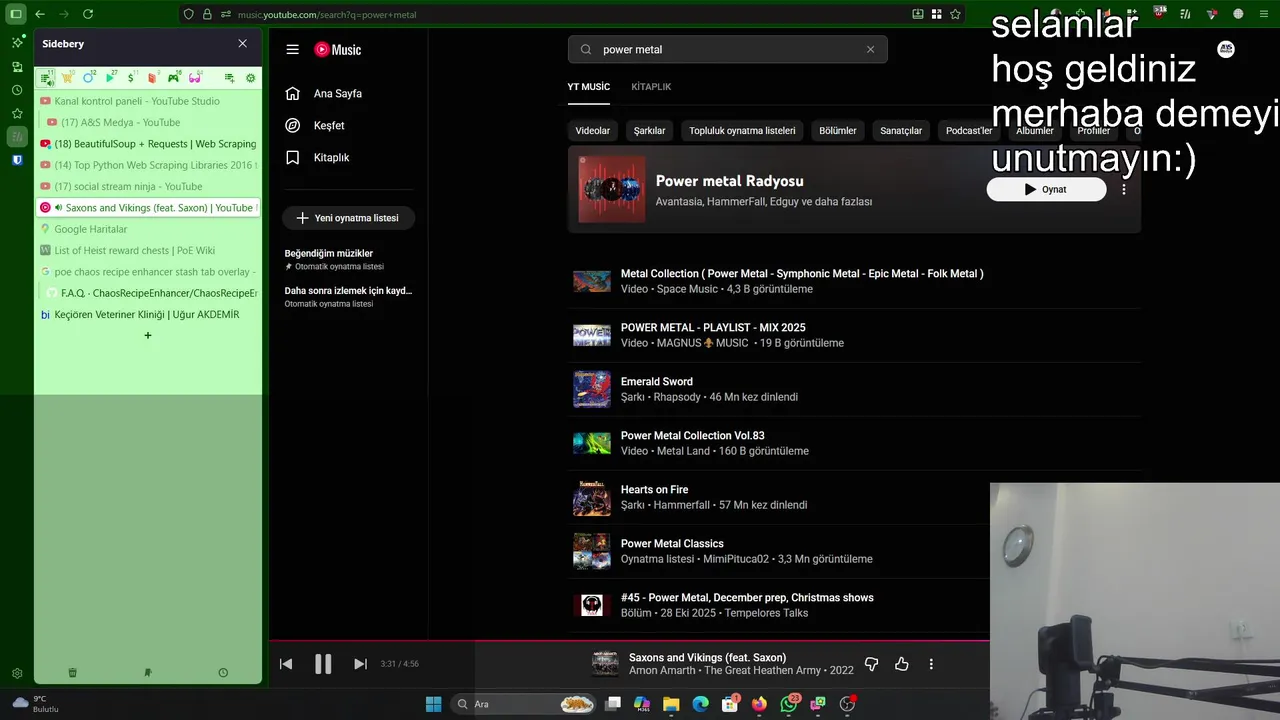Open the YouTube Music hamburger menu
This screenshot has height=720, width=1280.
292,49
